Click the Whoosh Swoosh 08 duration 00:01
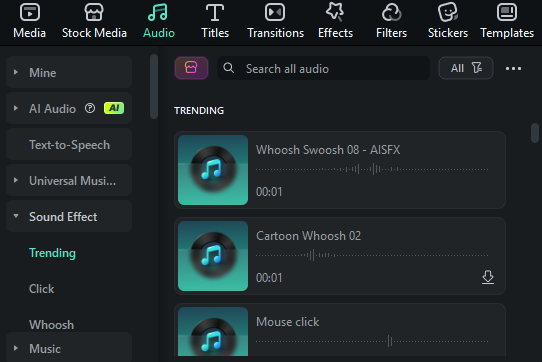 pos(269,192)
